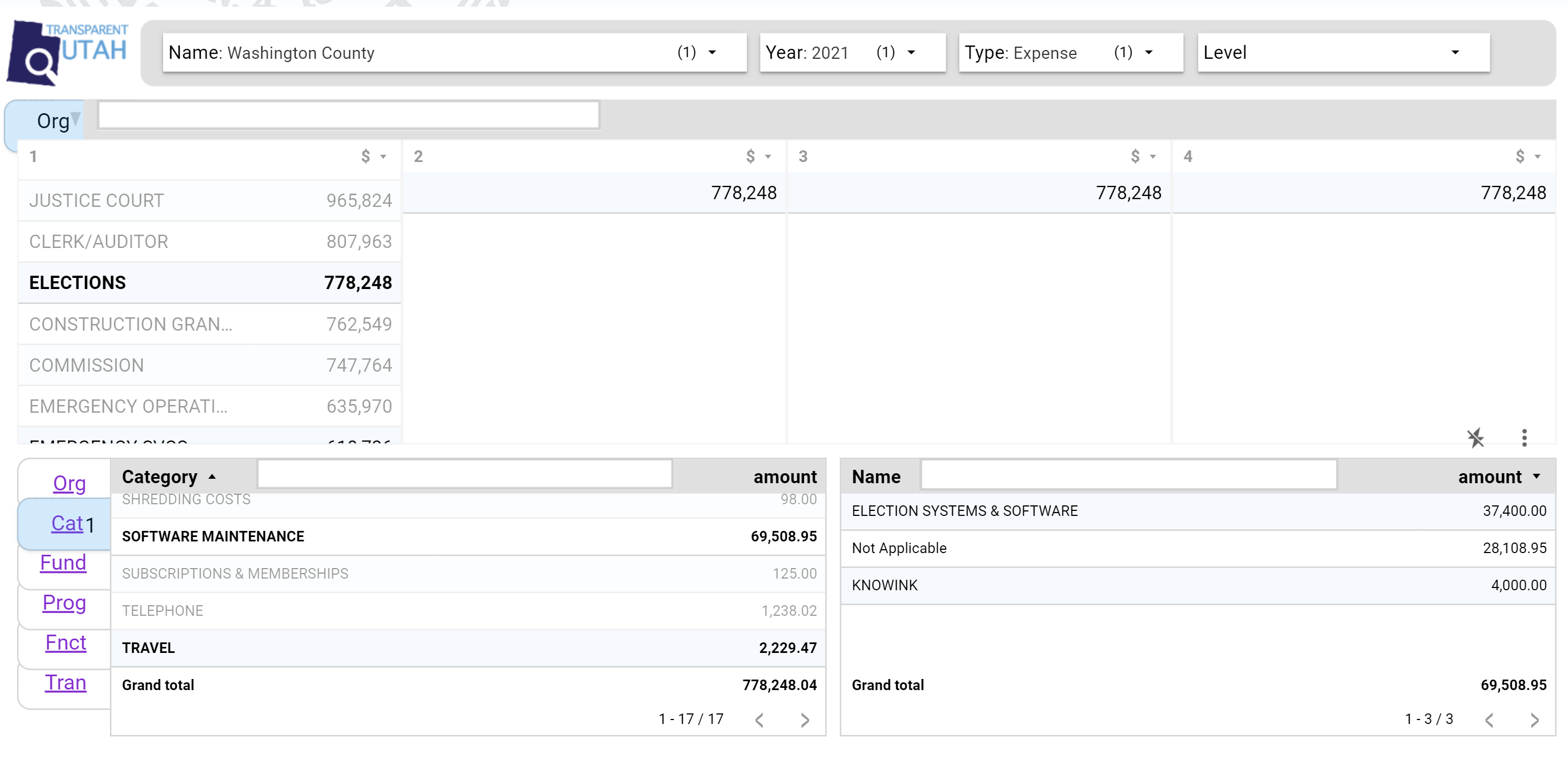This screenshot has height=760, width=1568.
Task: Open the Tran link tab
Action: click(65, 683)
